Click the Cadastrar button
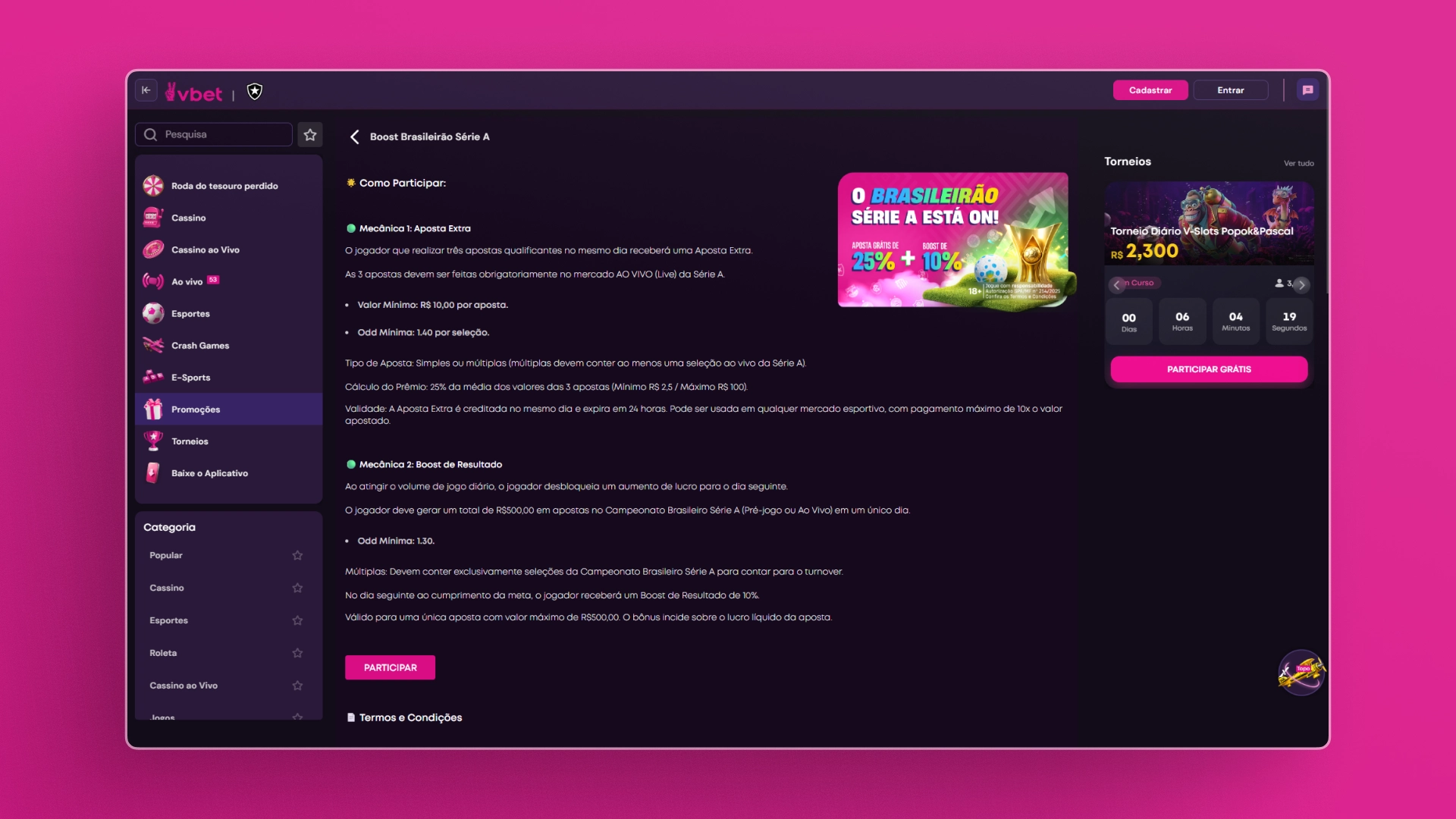The image size is (1456, 819). tap(1150, 90)
